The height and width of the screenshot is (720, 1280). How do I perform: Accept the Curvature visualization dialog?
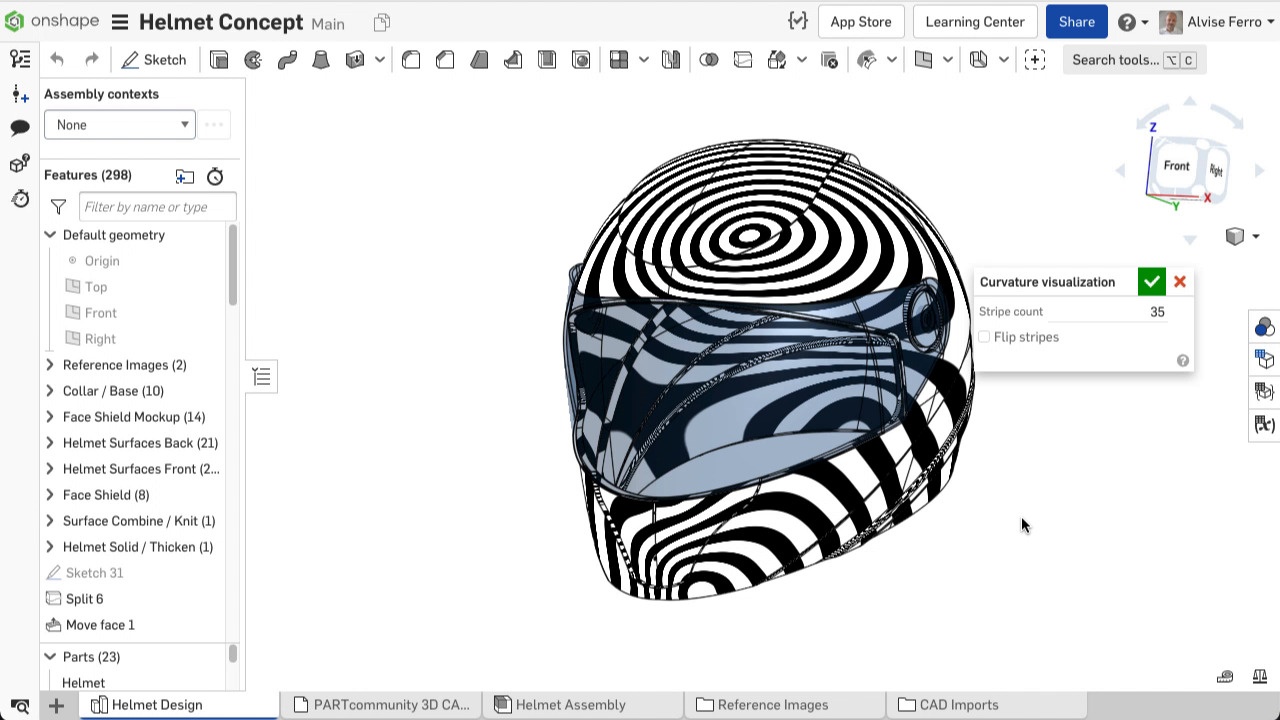(1151, 282)
